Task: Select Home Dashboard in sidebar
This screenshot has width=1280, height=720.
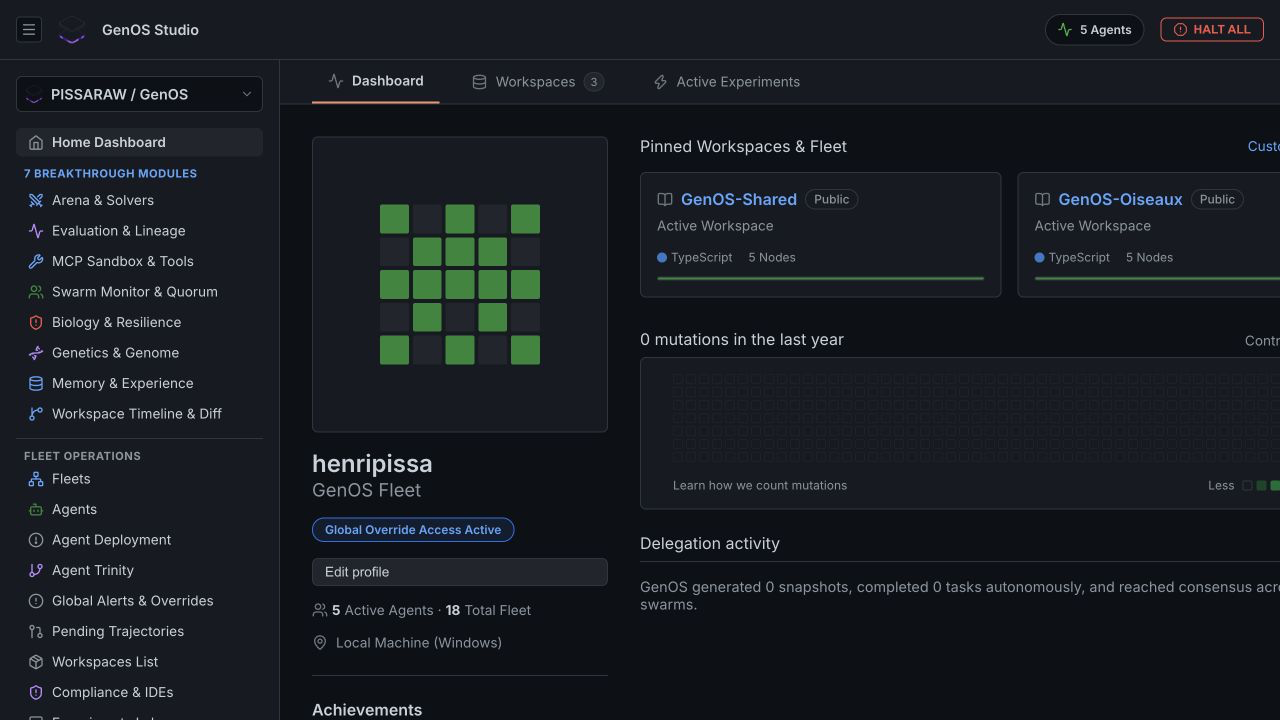Action: [139, 142]
